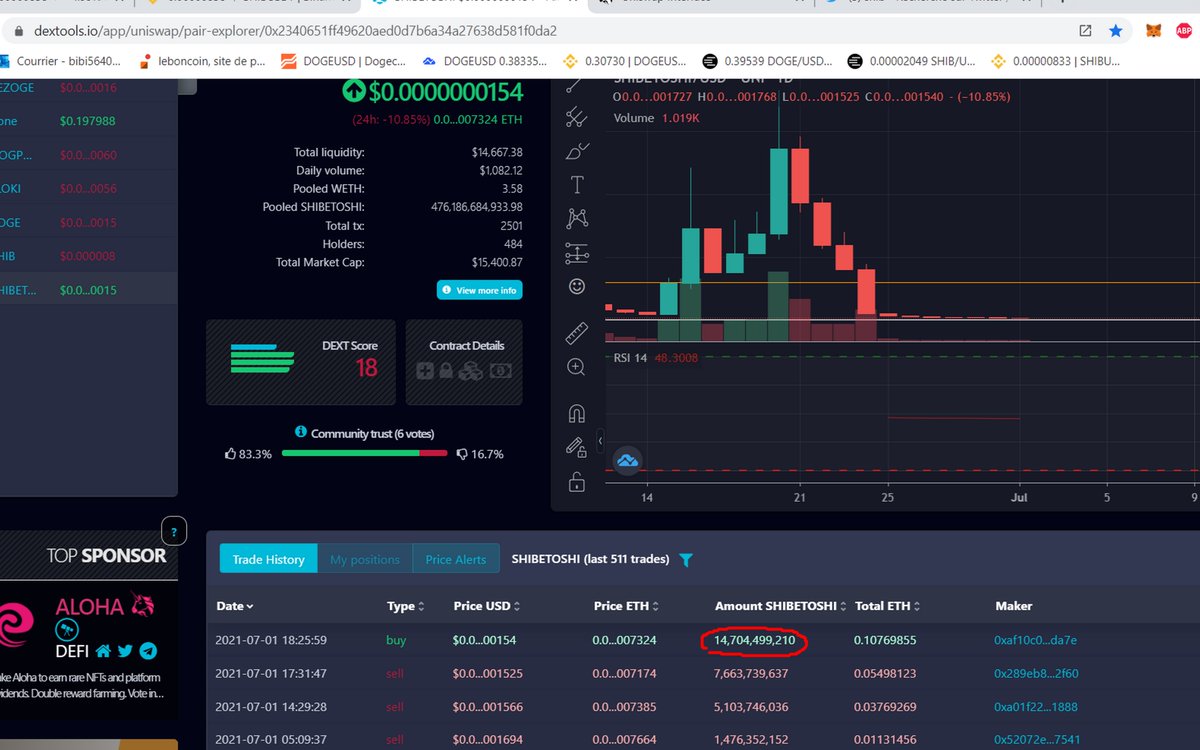This screenshot has width=1200, height=750.
Task: Select the XABCD pattern tool
Action: click(576, 218)
